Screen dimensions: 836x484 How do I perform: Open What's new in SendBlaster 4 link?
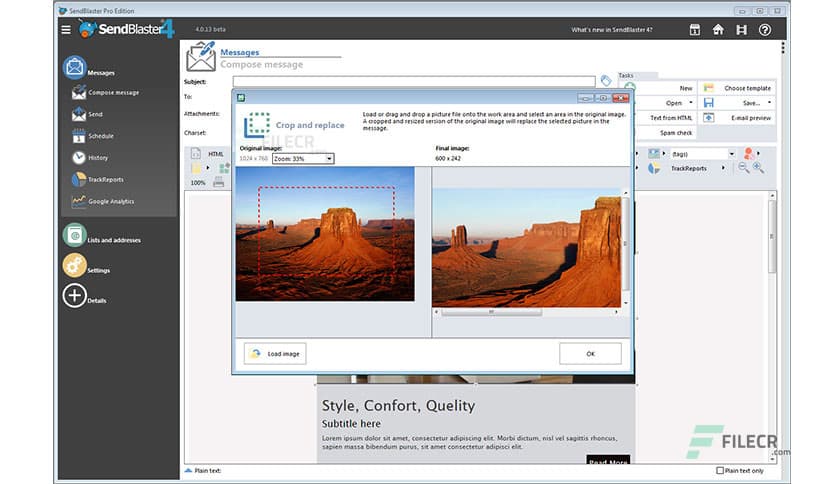(612, 30)
